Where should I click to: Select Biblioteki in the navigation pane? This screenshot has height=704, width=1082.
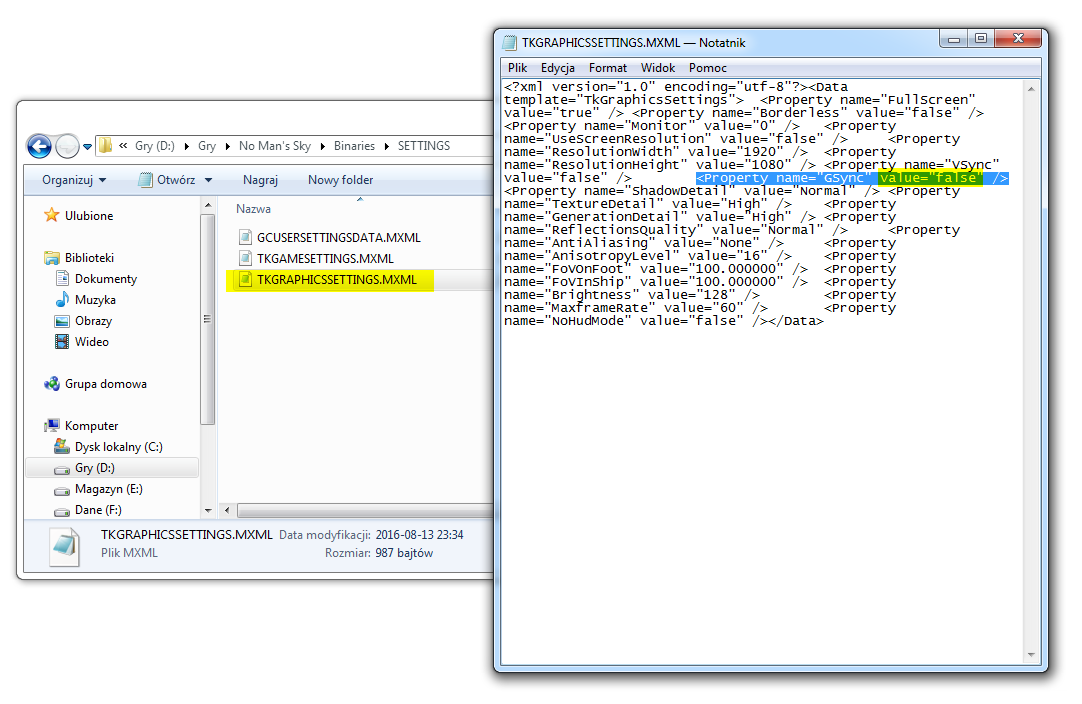point(90,258)
